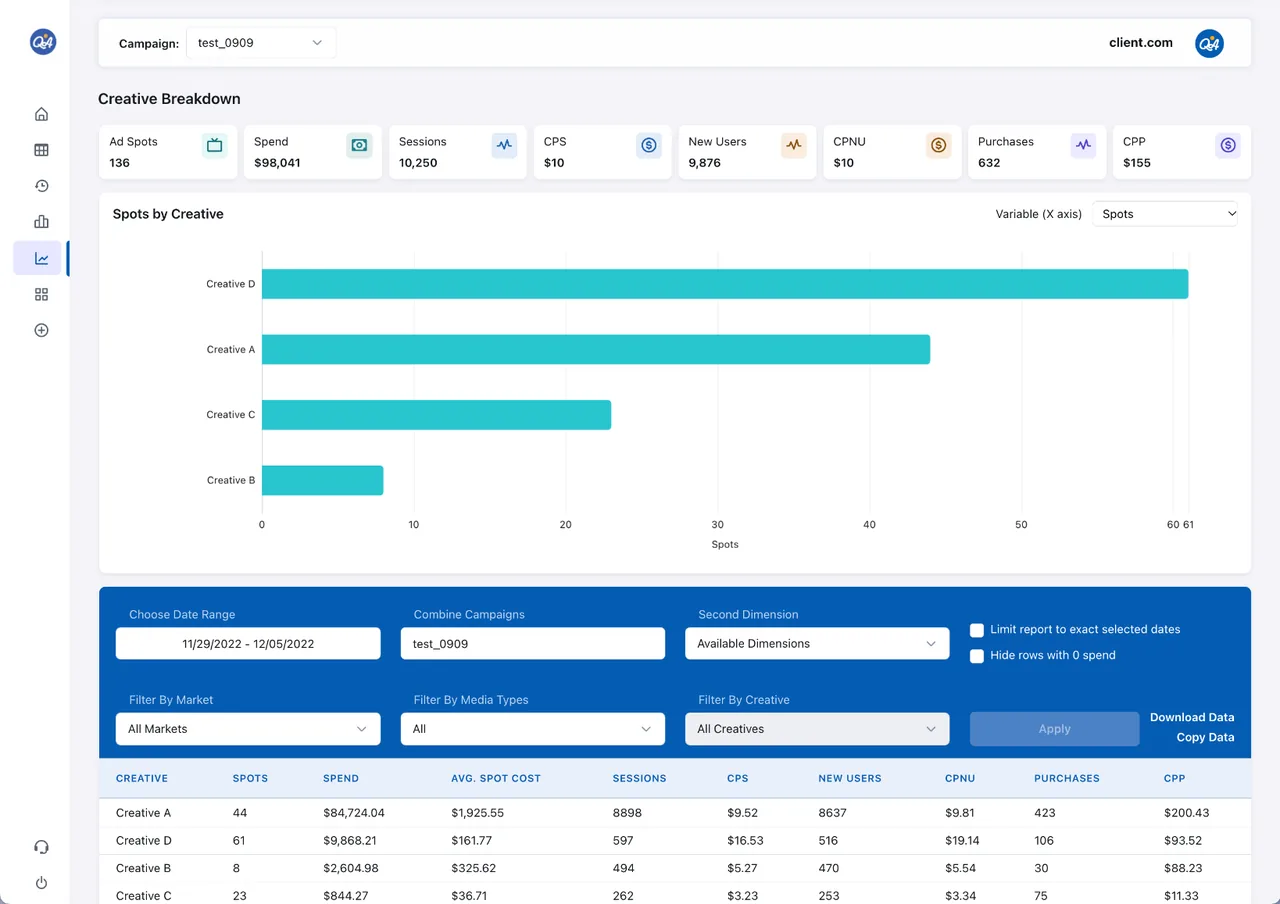
Task: Sort by the CPS column header
Action: (738, 778)
